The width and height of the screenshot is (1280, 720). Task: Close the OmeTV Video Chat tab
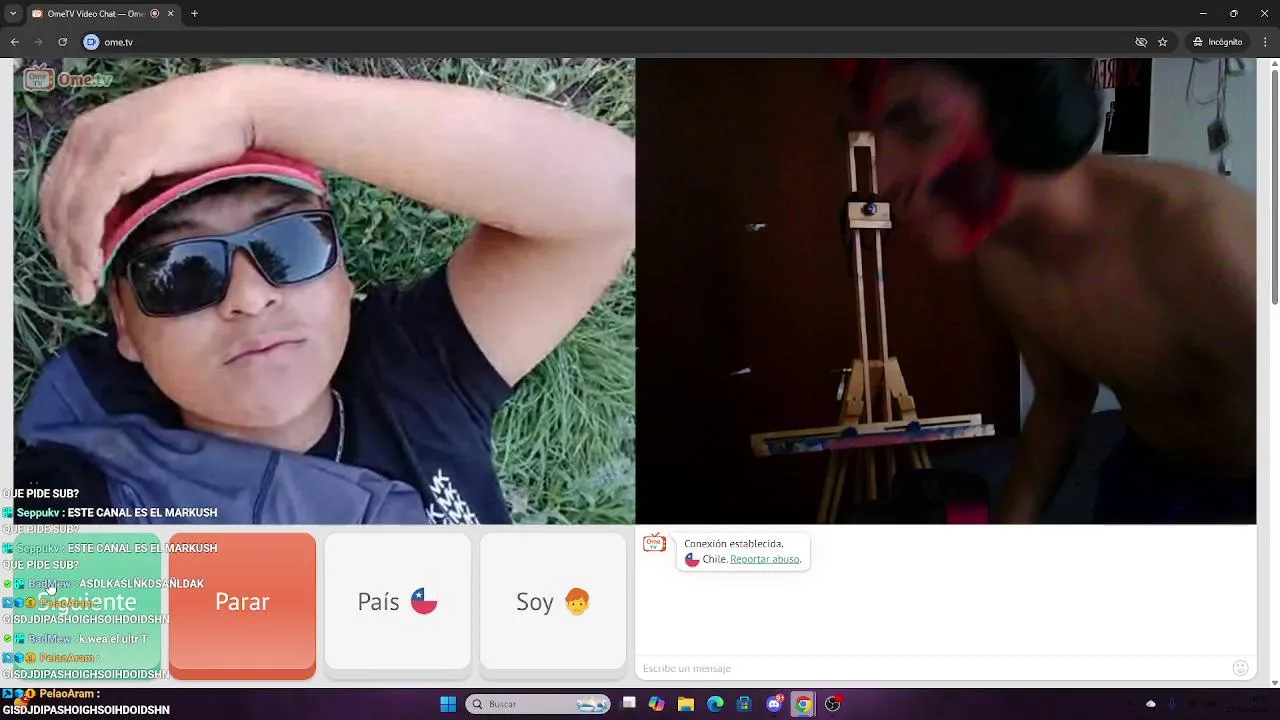171,14
